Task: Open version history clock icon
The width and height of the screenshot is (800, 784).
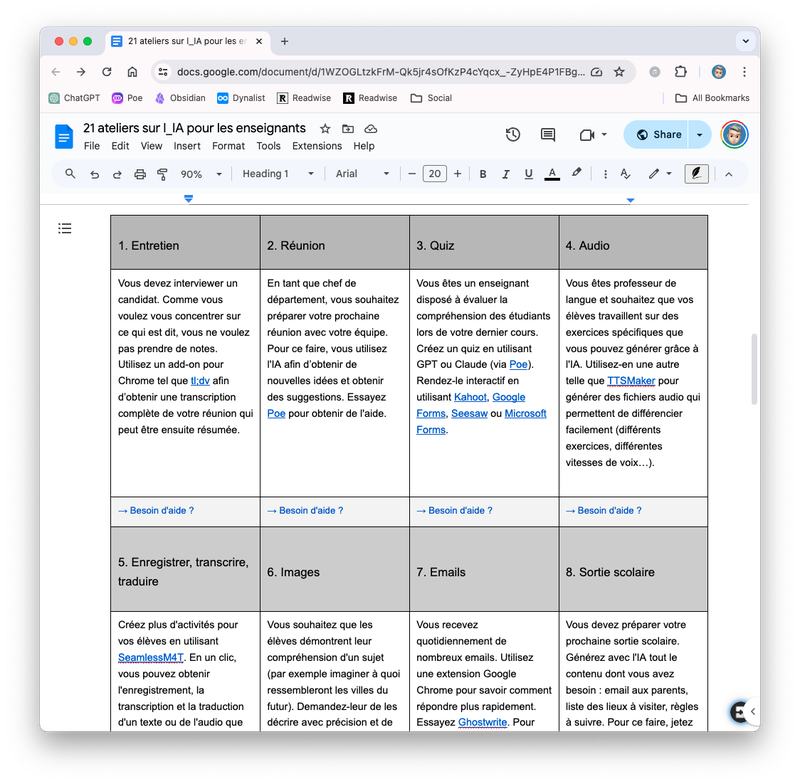Action: (x=513, y=135)
